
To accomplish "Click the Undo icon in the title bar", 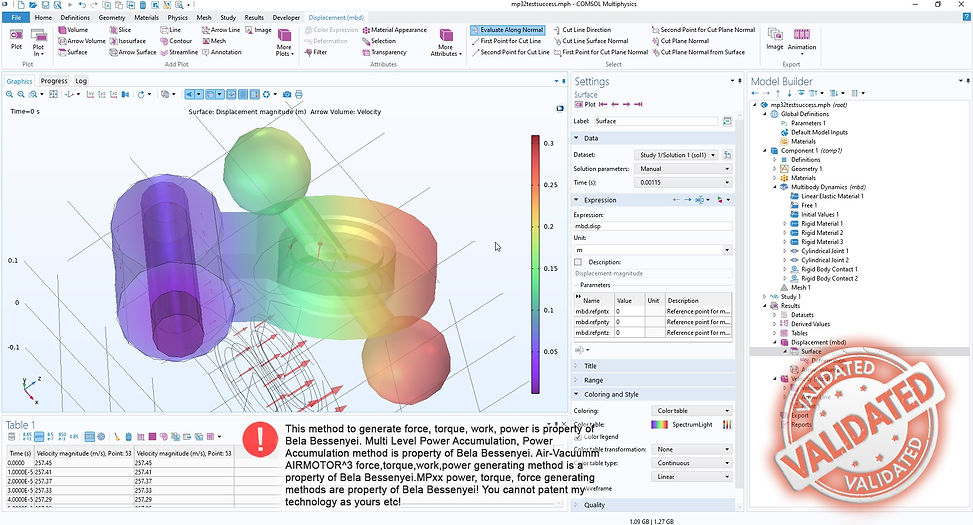I will (x=82, y=5).
